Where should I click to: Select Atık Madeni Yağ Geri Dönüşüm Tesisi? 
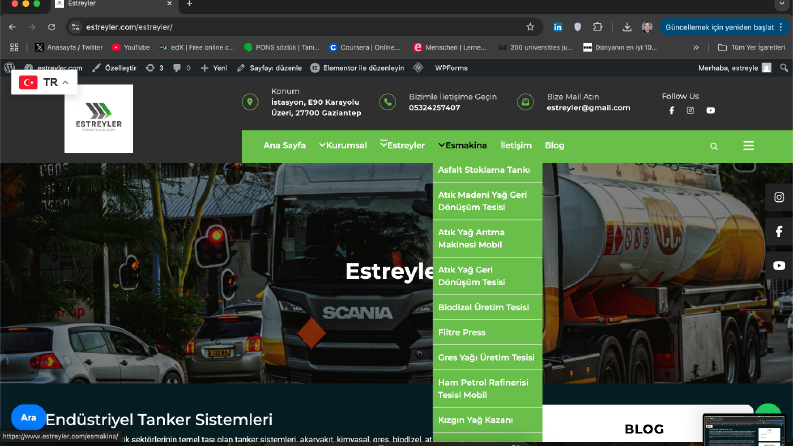(x=488, y=201)
